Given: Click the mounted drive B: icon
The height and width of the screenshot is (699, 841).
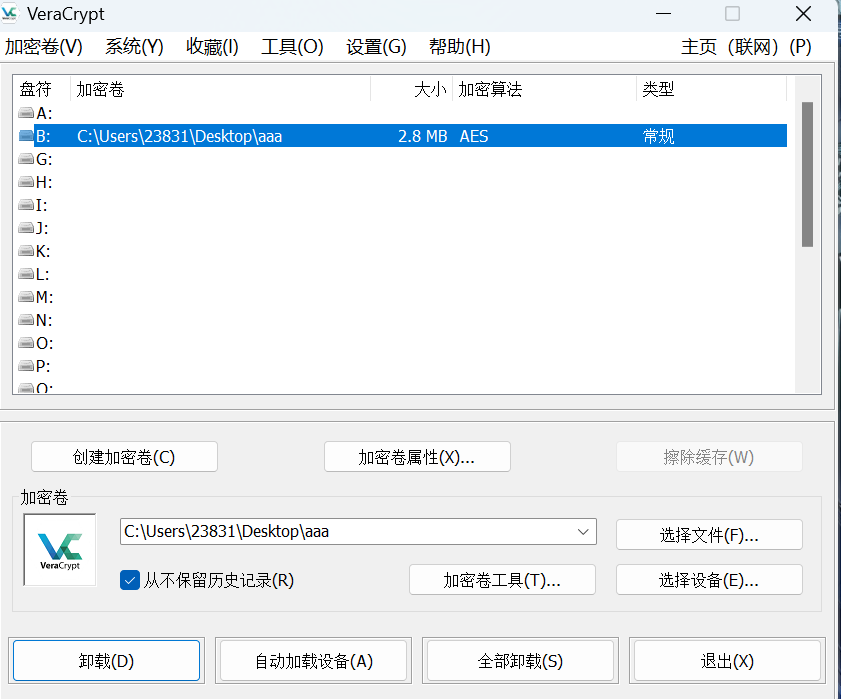Looking at the screenshot, I should (26, 136).
